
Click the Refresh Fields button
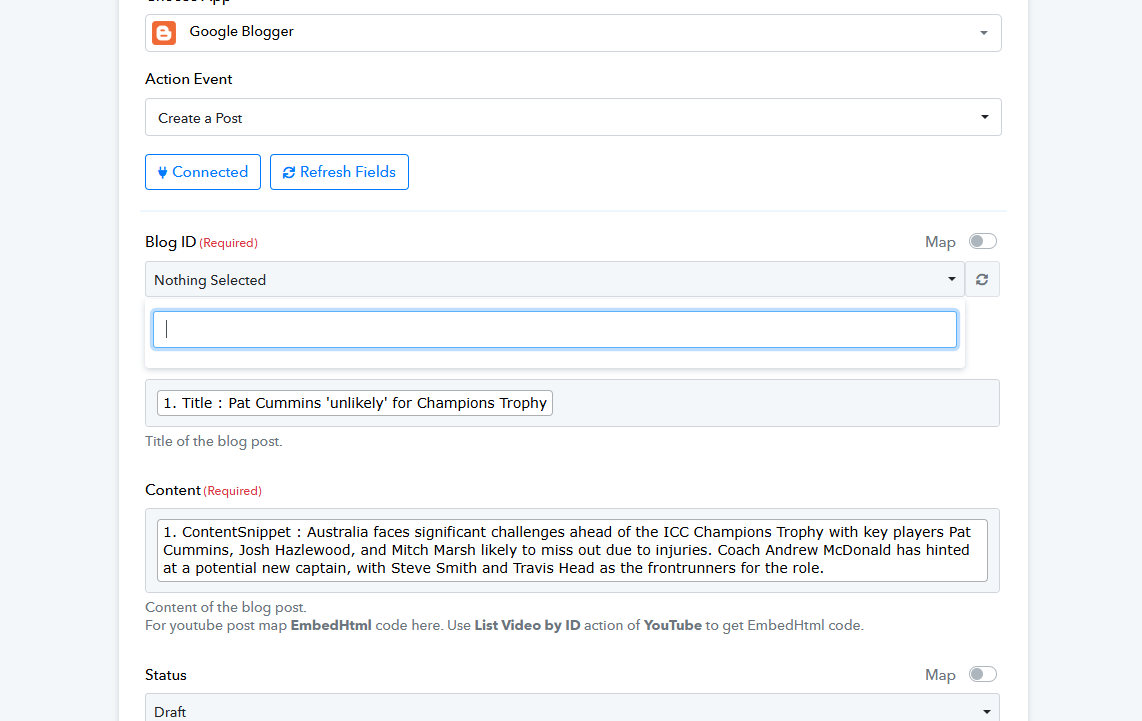tap(339, 172)
